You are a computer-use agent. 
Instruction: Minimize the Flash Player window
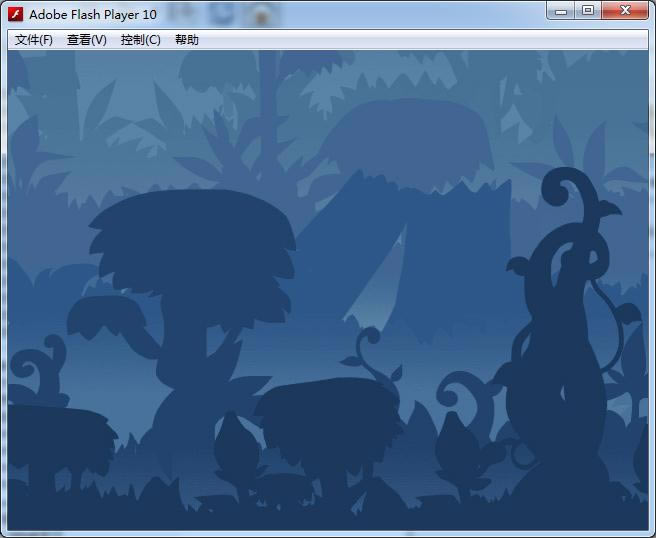click(560, 11)
